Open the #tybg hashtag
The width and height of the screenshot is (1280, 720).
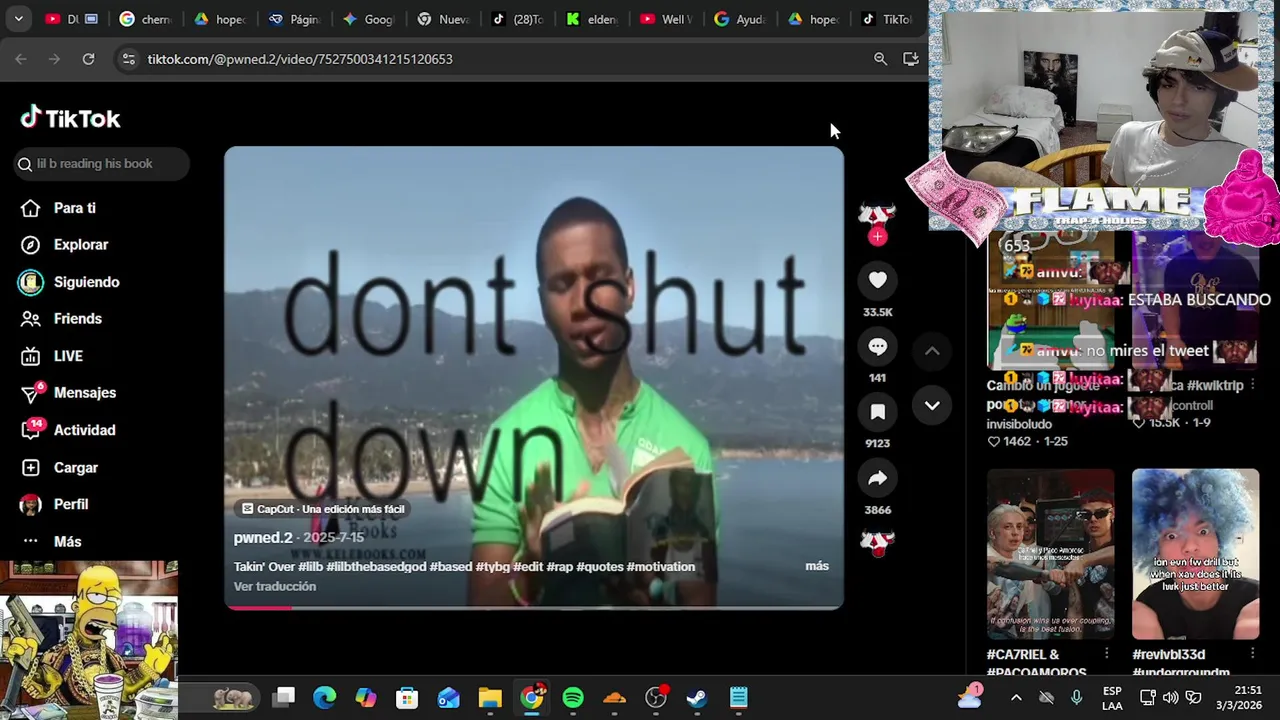[x=493, y=567]
